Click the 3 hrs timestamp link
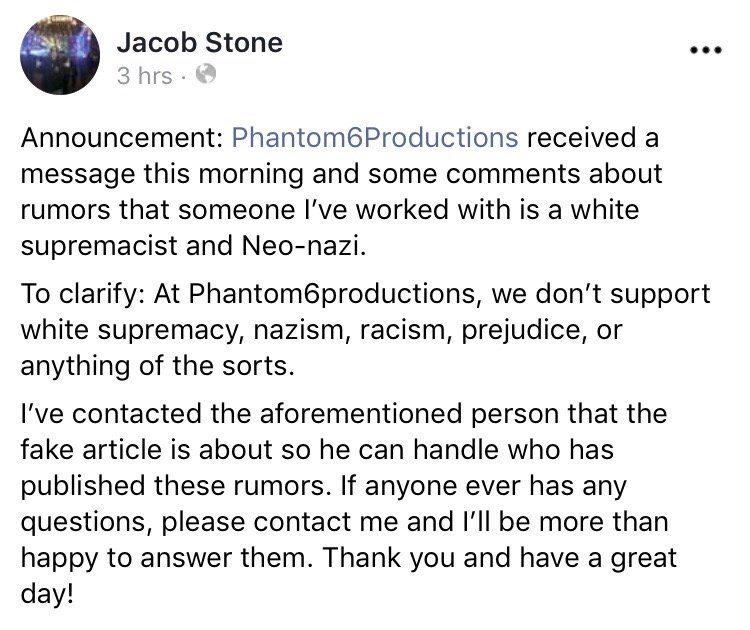Viewport: 750px width, 630px height. (144, 76)
